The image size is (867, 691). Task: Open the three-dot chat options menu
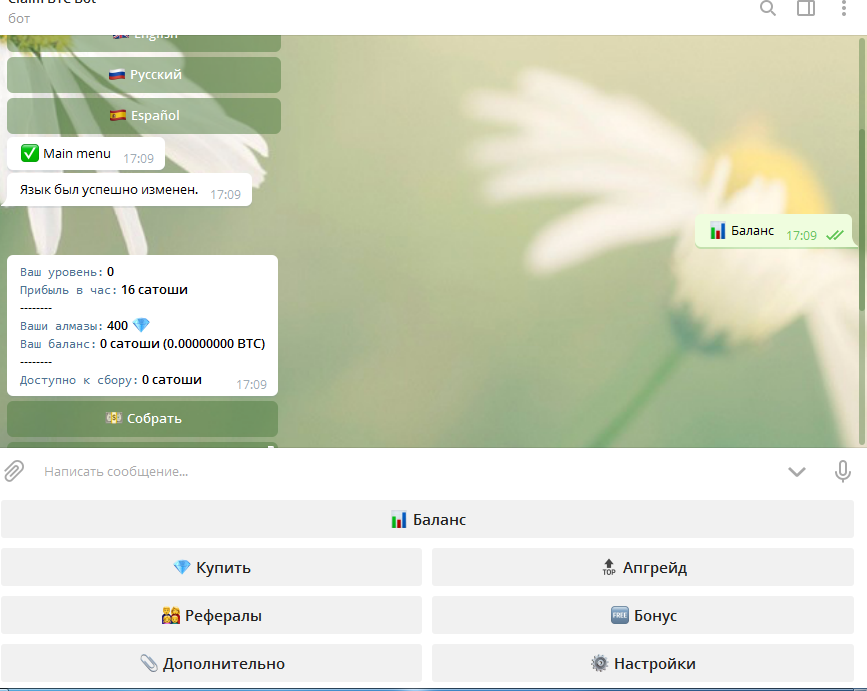click(x=844, y=9)
